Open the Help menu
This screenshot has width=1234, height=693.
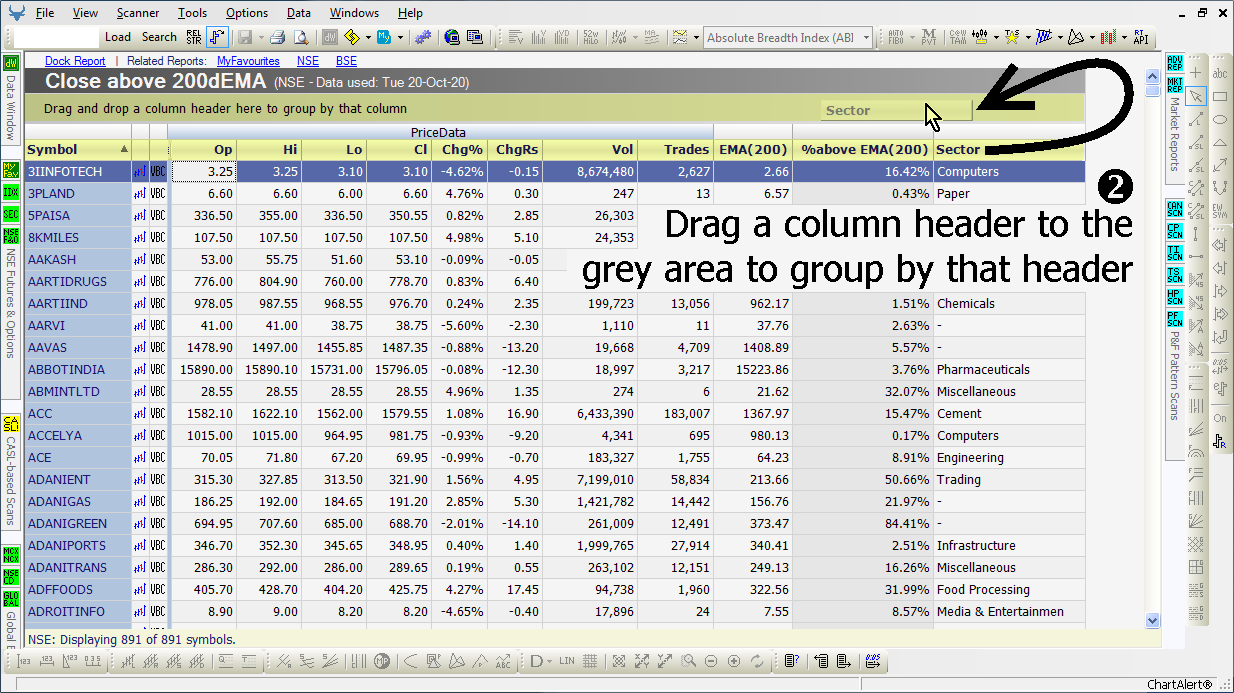tap(410, 13)
